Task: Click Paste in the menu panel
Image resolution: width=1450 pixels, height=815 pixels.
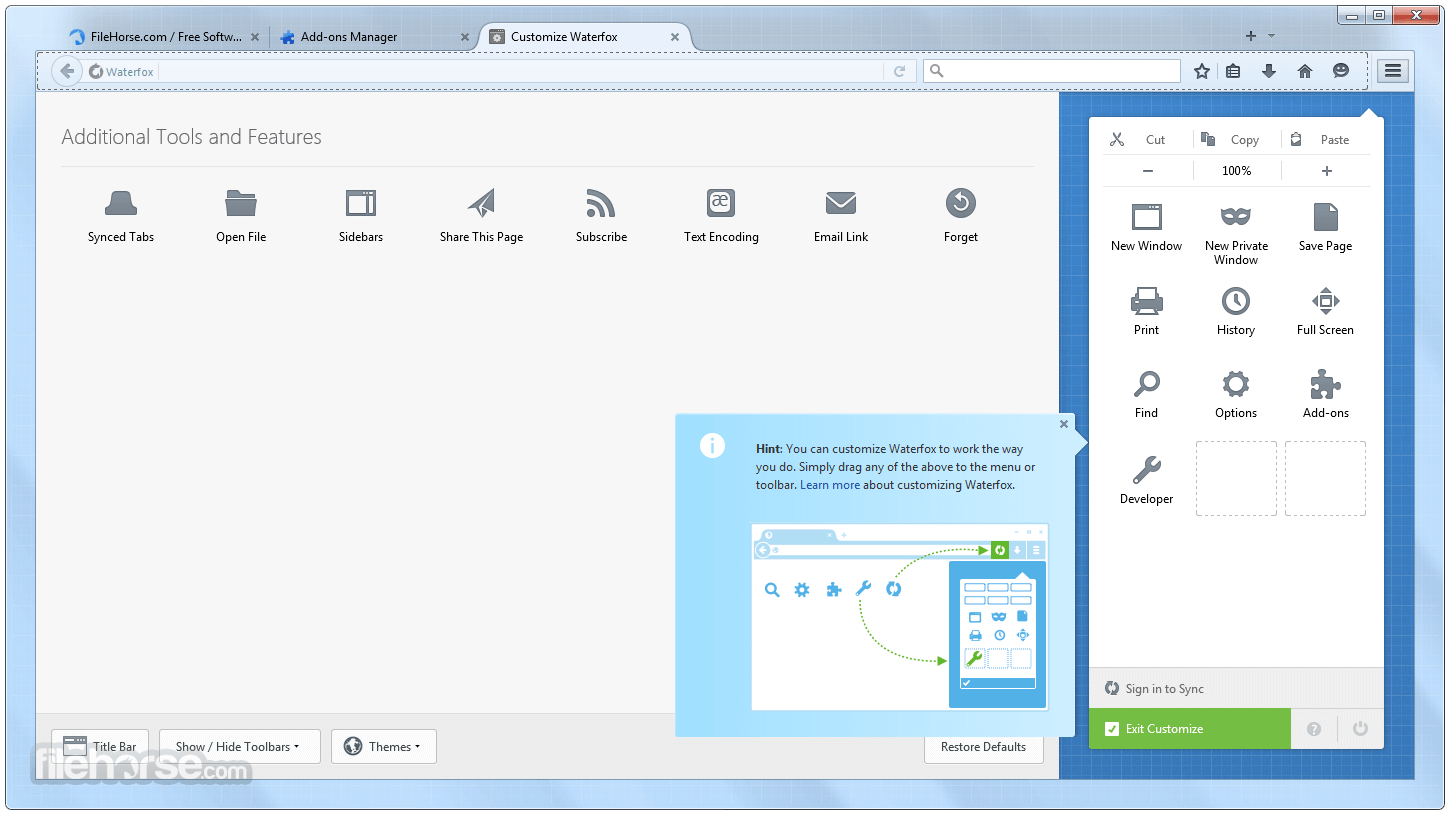Action: (x=1326, y=140)
